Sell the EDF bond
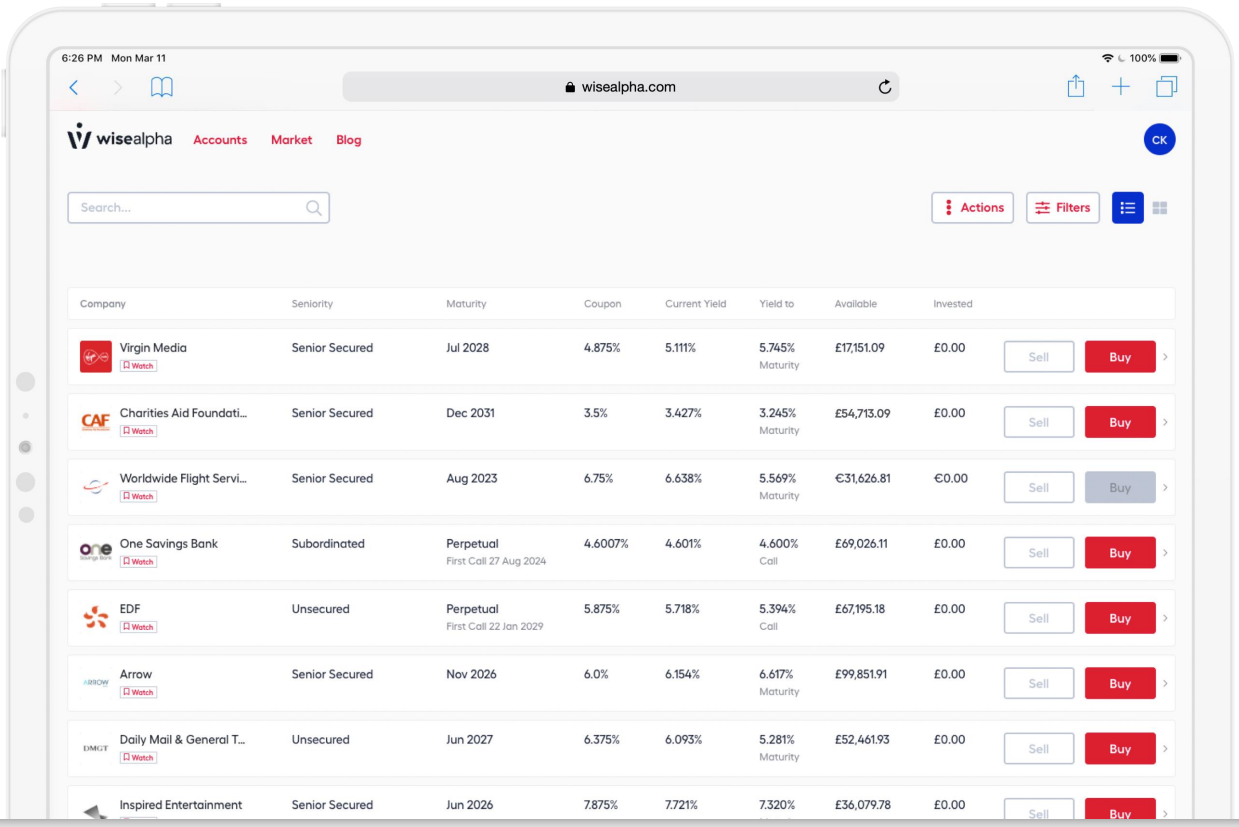This screenshot has height=827, width=1239. [1039, 618]
